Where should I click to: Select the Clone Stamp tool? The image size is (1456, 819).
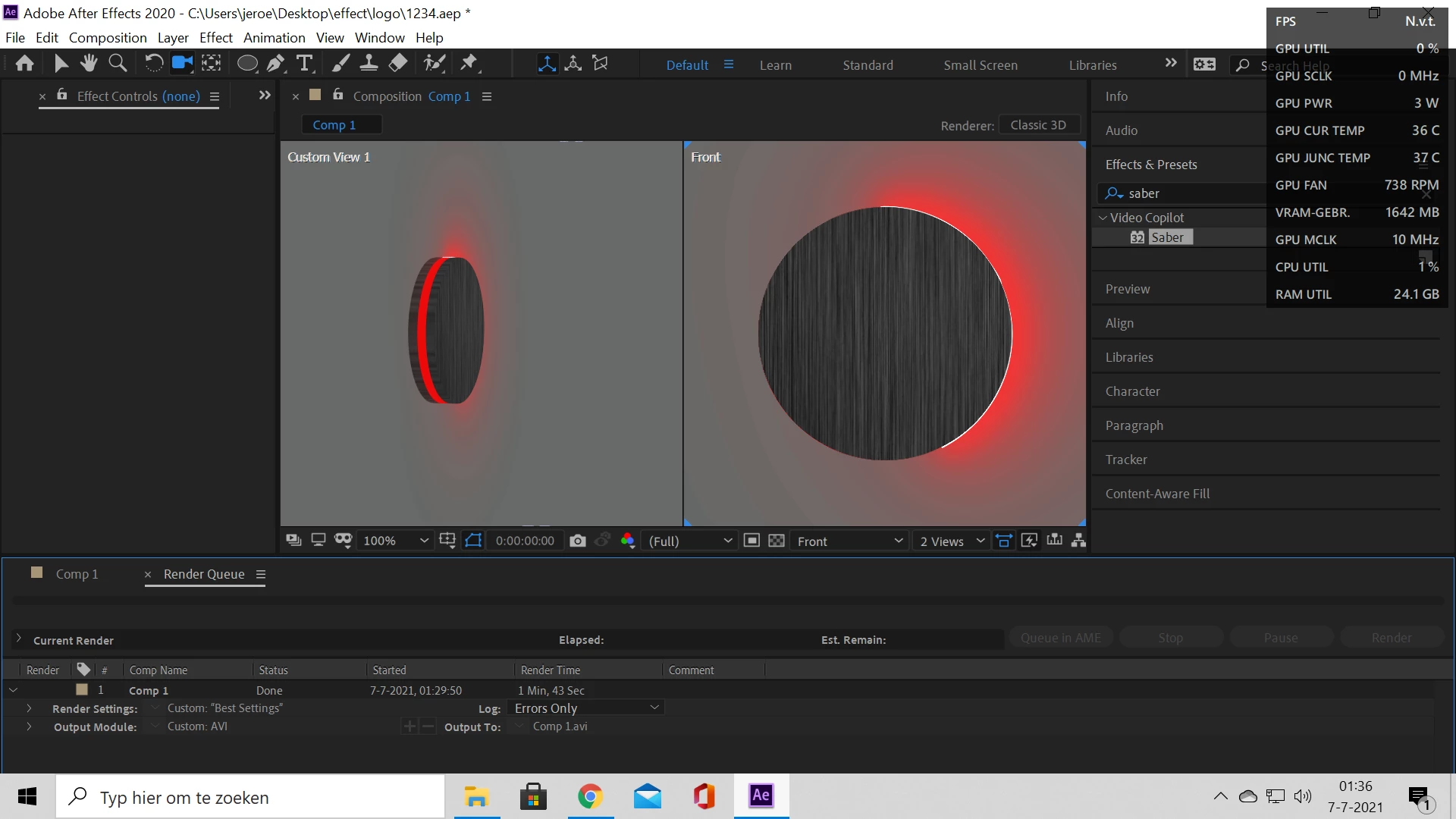tap(369, 64)
